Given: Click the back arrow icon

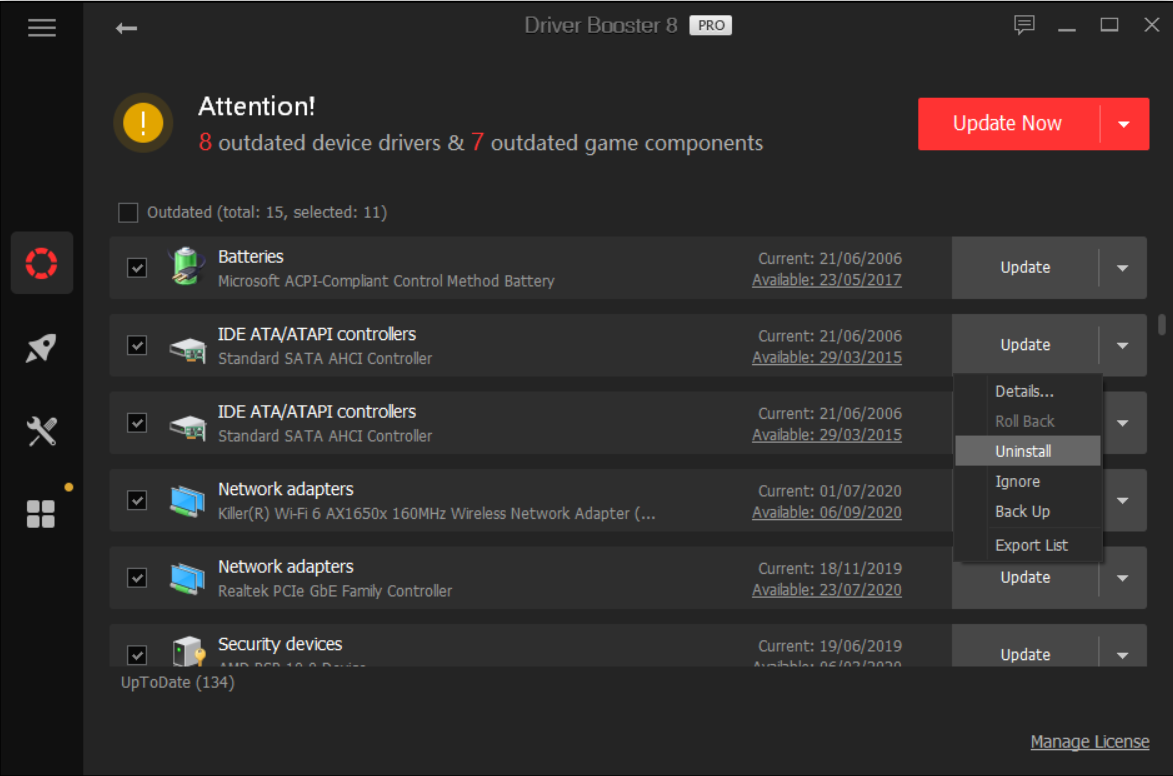Looking at the screenshot, I should (x=126, y=28).
